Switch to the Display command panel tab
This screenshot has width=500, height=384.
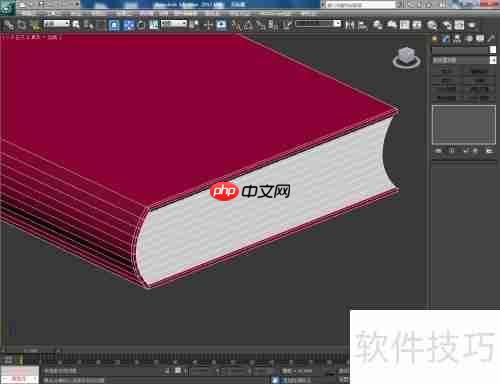pyautogui.click(x=480, y=39)
